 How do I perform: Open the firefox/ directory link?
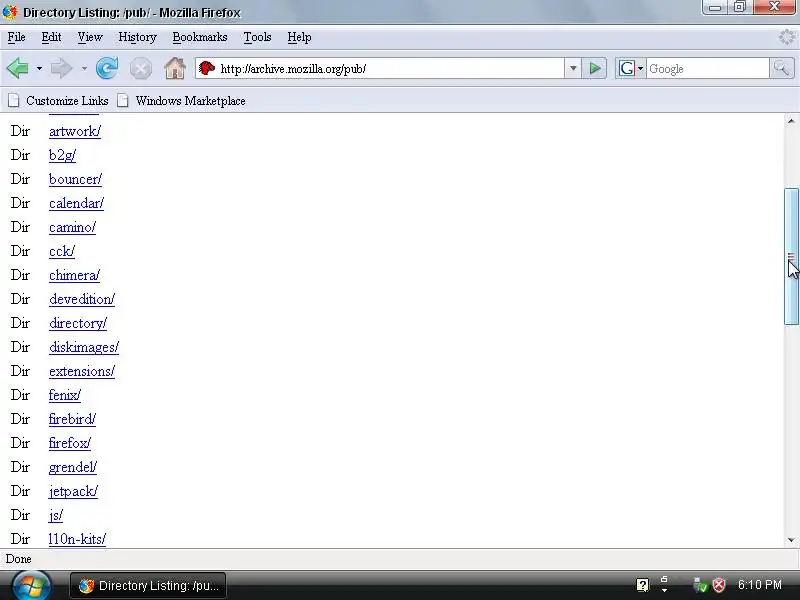70,443
